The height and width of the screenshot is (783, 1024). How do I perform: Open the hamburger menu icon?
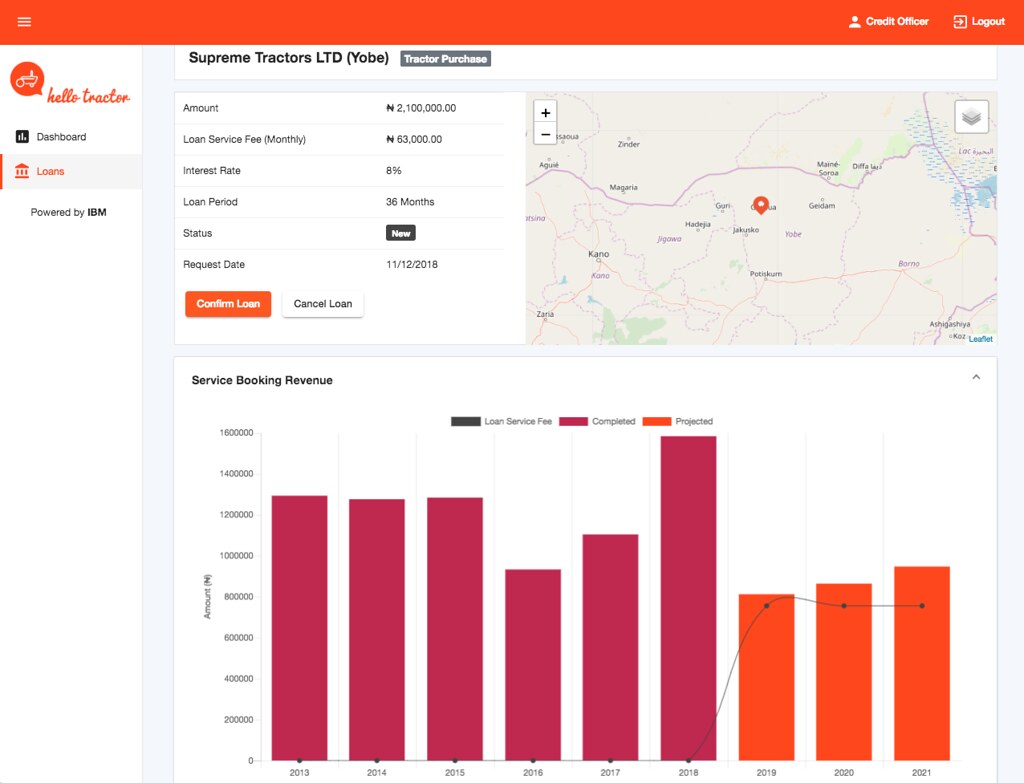point(24,22)
